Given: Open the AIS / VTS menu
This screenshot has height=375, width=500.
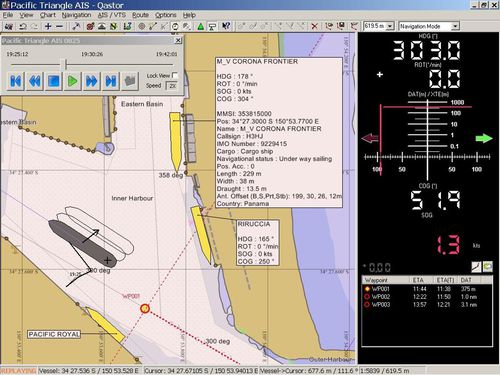Looking at the screenshot, I should pos(112,15).
